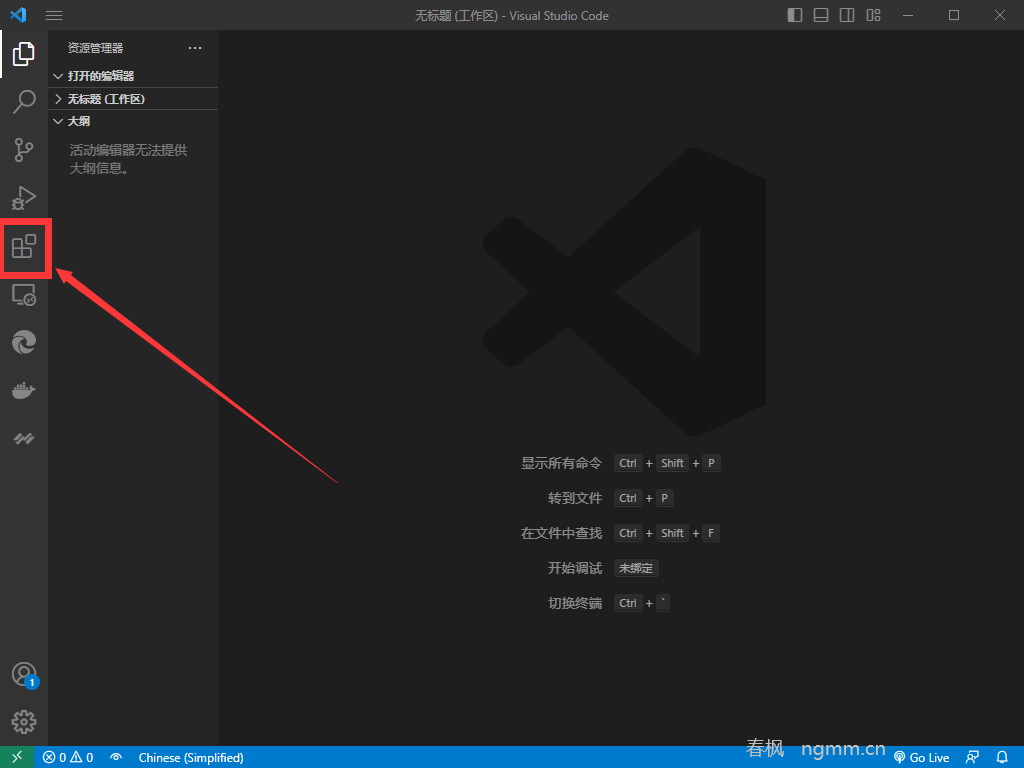Toggle the primary side bar layout button

795,15
